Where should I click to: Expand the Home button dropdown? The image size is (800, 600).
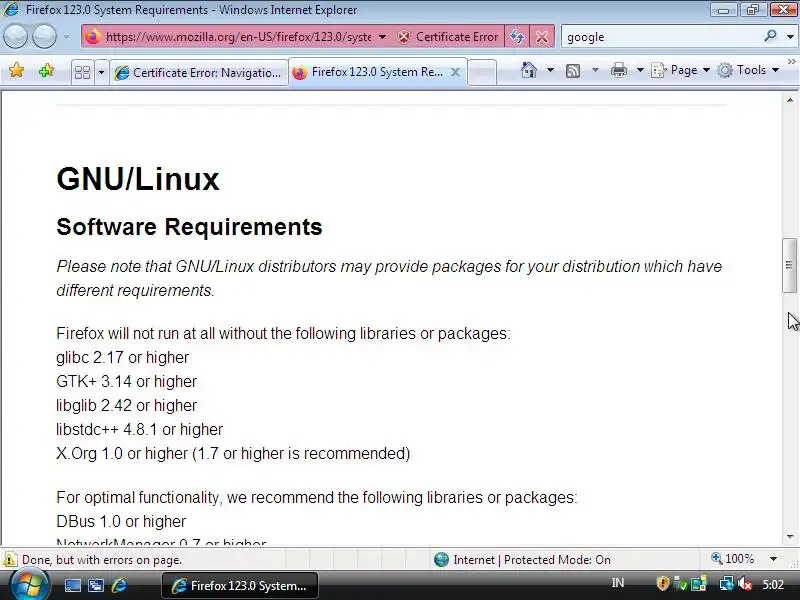pos(550,70)
